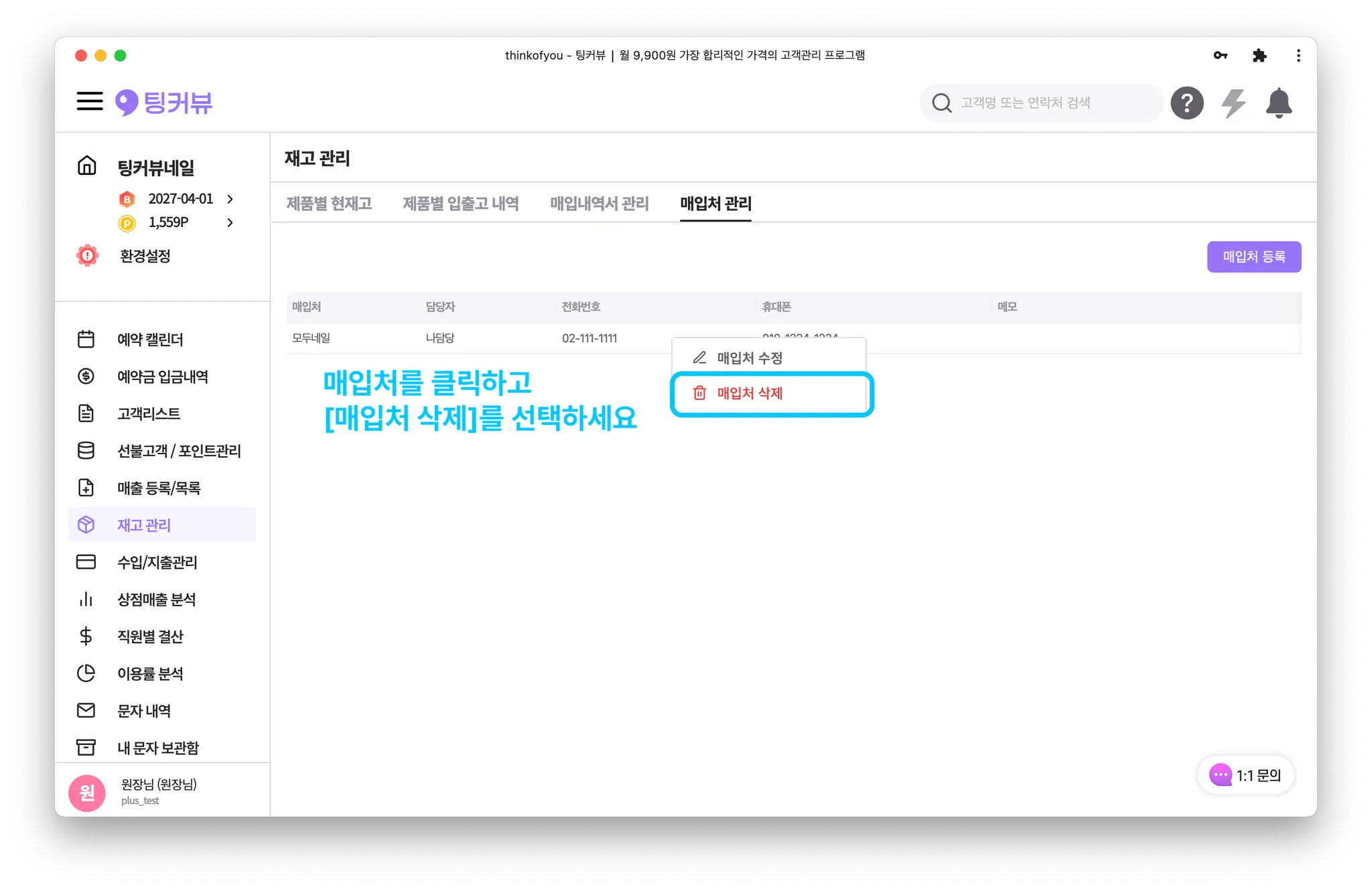Open 수입/지출관리 in the sidebar
The height and width of the screenshot is (889, 1372).
pos(157,562)
